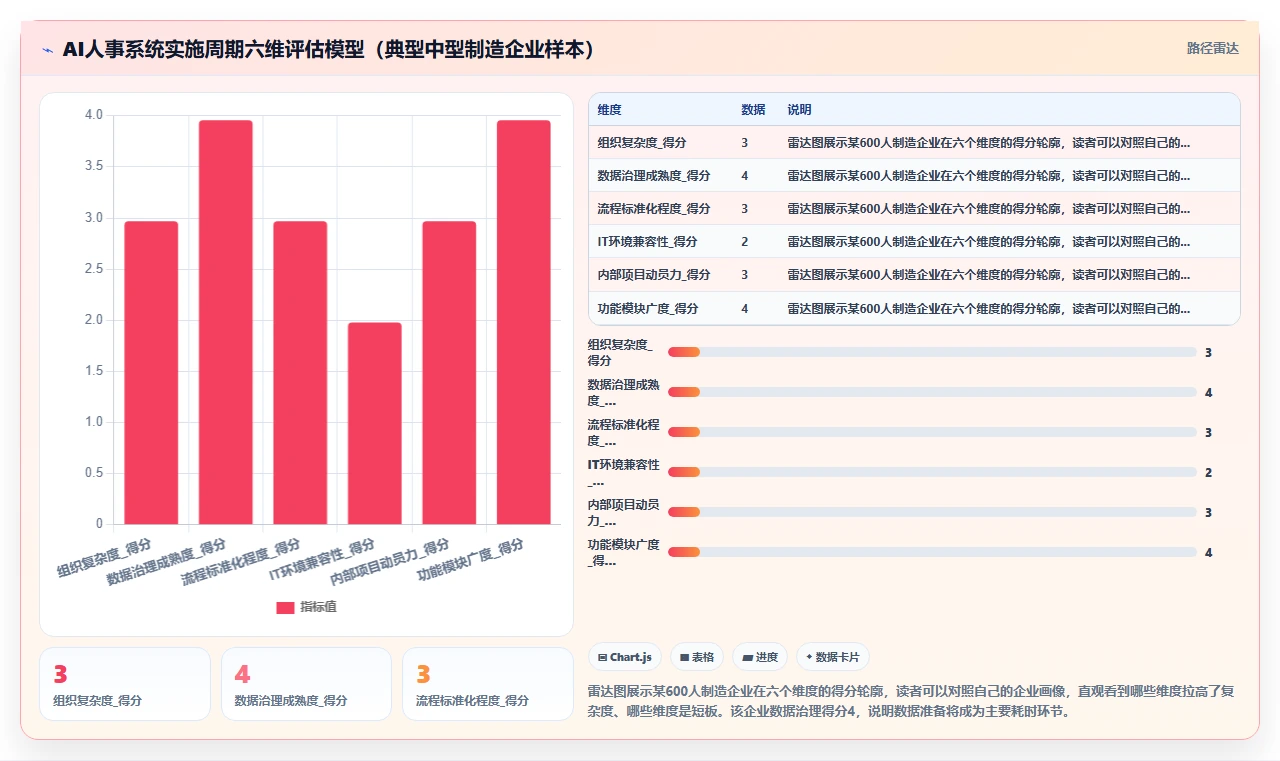The image size is (1280, 761).
Task: Click the IT环境兼容性_得分 x-axis label
Action: tap(323, 560)
